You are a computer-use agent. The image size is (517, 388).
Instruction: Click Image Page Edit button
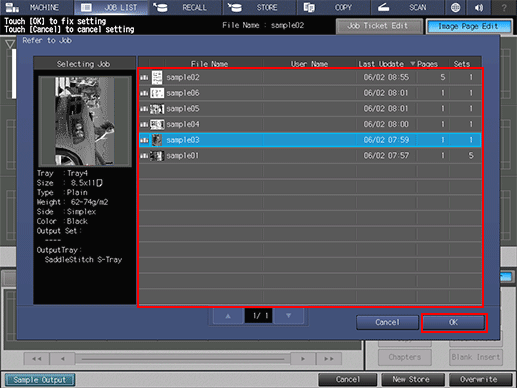pyautogui.click(x=469, y=26)
